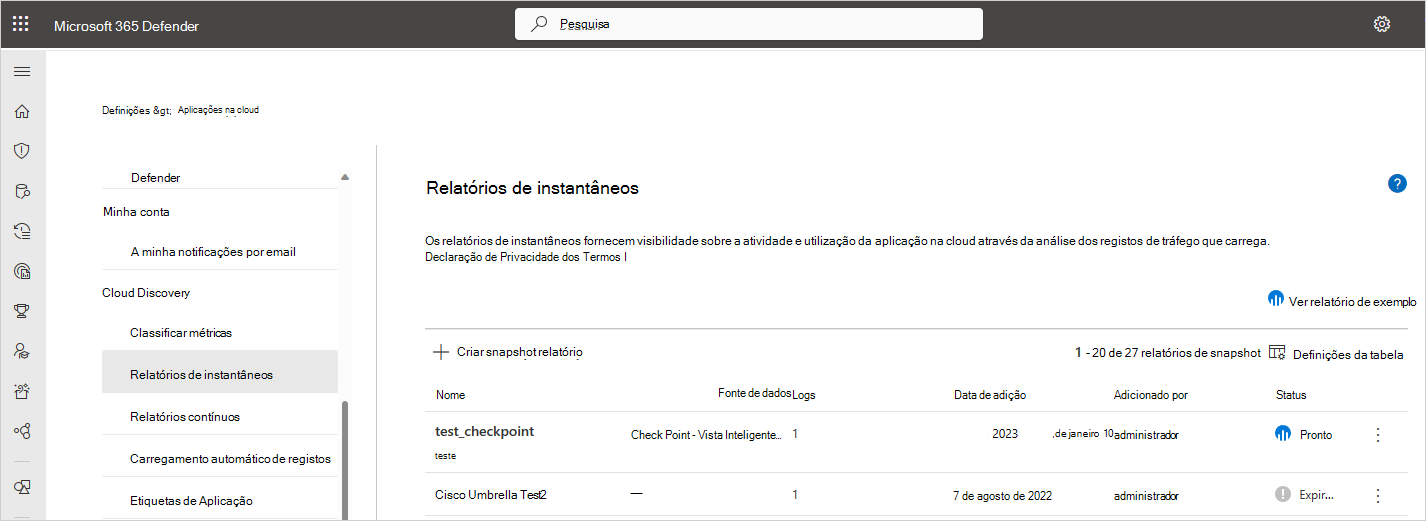Go to Home in the sidebar
Screen dimensions: 1426x521
point(21,111)
